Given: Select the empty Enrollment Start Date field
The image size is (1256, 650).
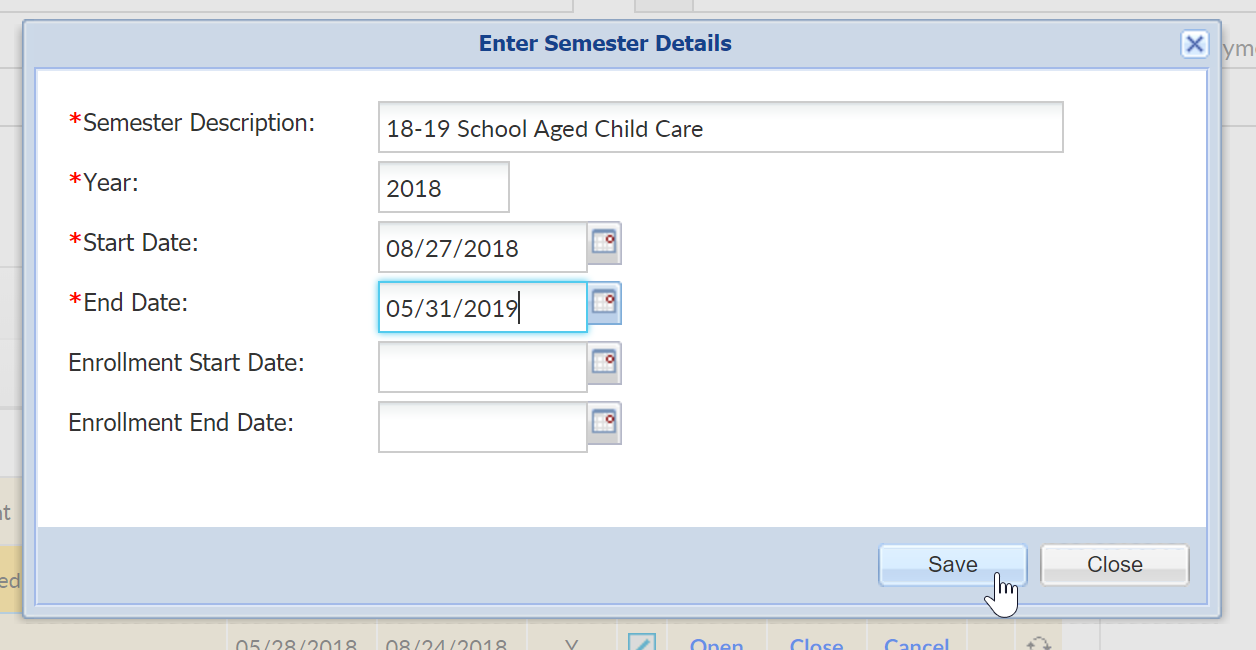Looking at the screenshot, I should pyautogui.click(x=482, y=368).
